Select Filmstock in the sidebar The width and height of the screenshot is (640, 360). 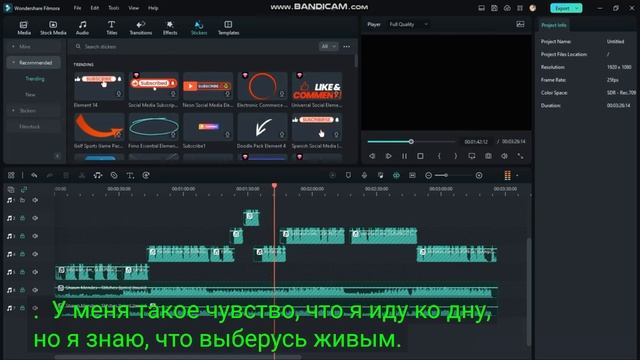click(x=29, y=127)
